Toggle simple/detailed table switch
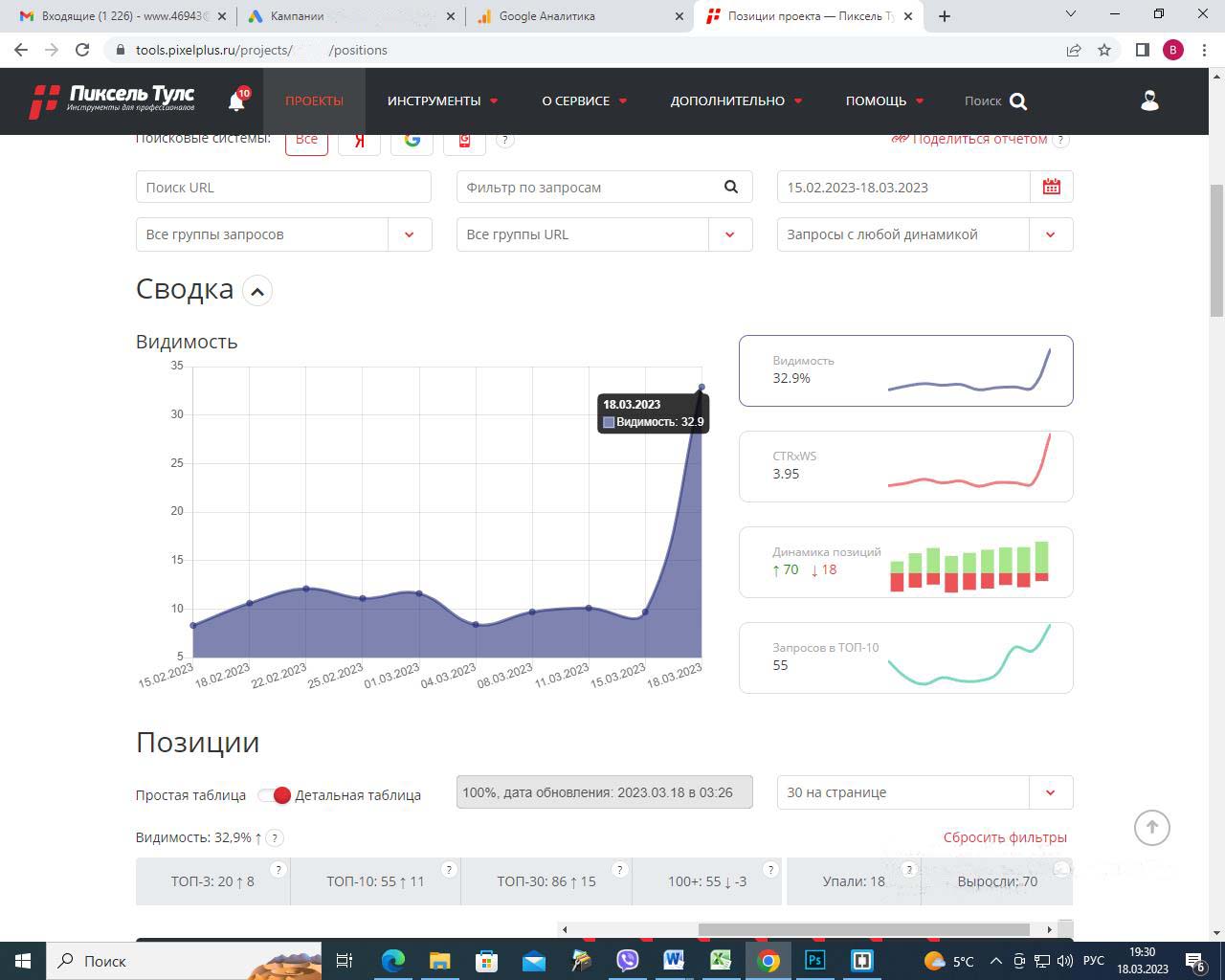This screenshot has height=980, width=1225. [274, 795]
